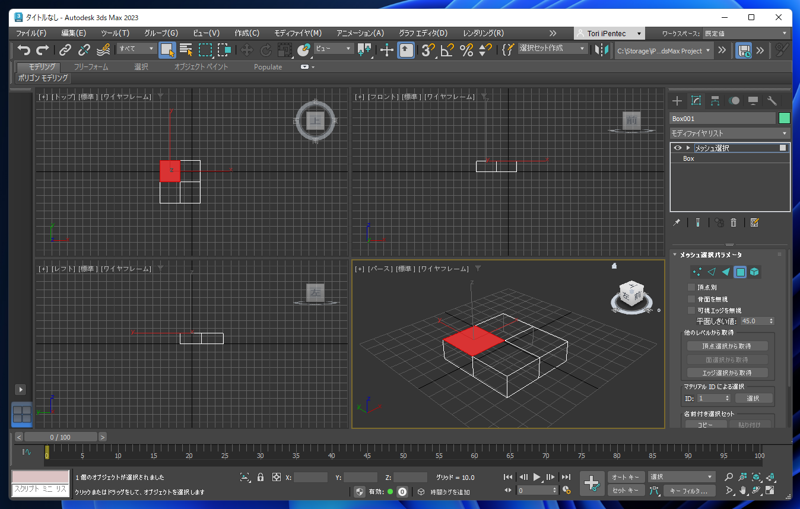Choose the Rectangular Selection Region icon
This screenshot has width=800, height=509.
[205, 50]
